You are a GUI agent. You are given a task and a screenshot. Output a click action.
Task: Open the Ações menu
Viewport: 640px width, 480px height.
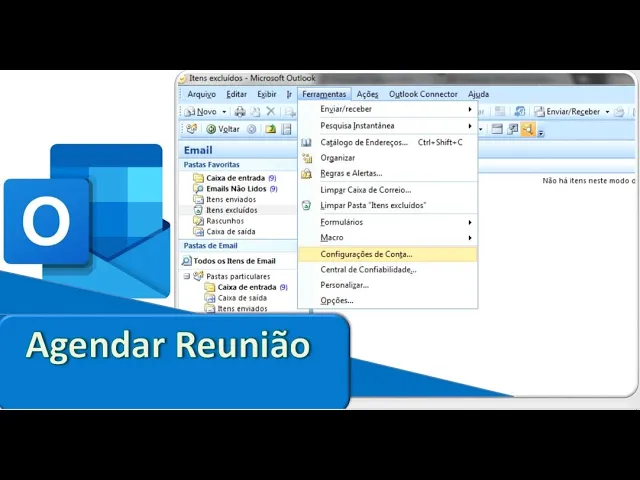coord(367,94)
